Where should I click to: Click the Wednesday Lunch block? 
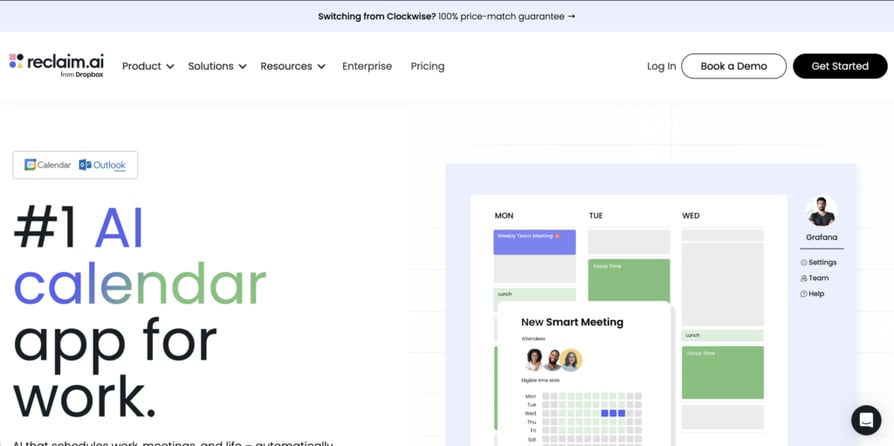click(x=722, y=335)
